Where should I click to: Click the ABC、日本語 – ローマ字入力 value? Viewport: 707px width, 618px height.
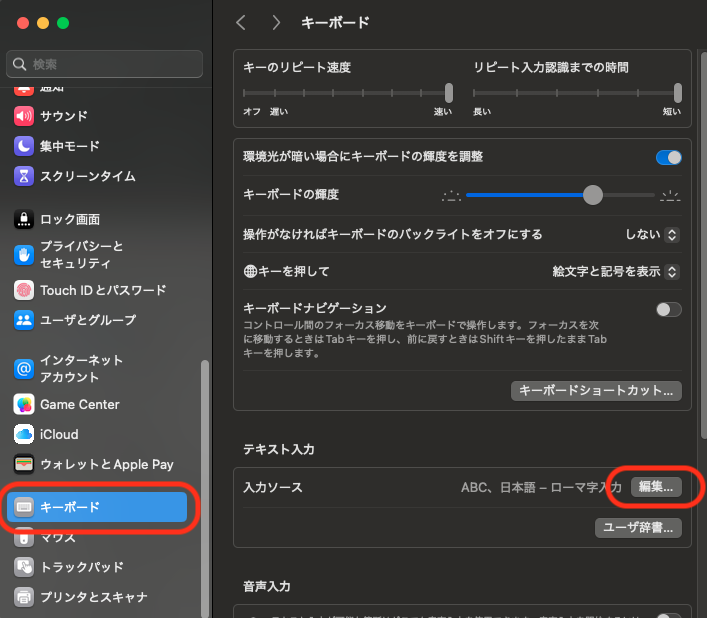541,487
